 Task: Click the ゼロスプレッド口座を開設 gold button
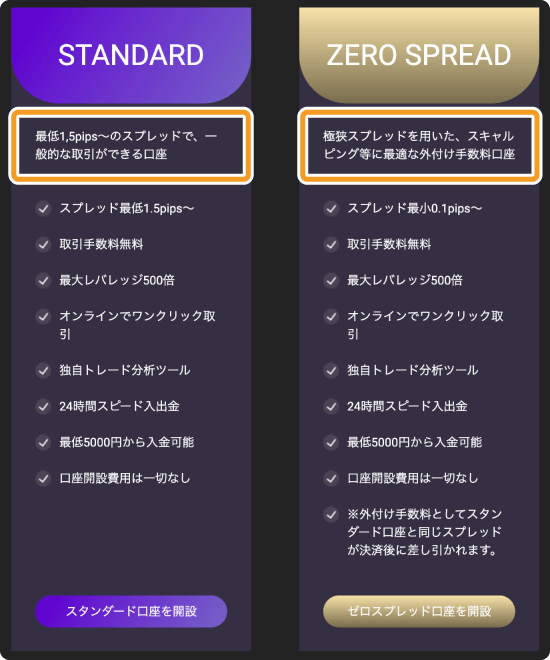(419, 611)
